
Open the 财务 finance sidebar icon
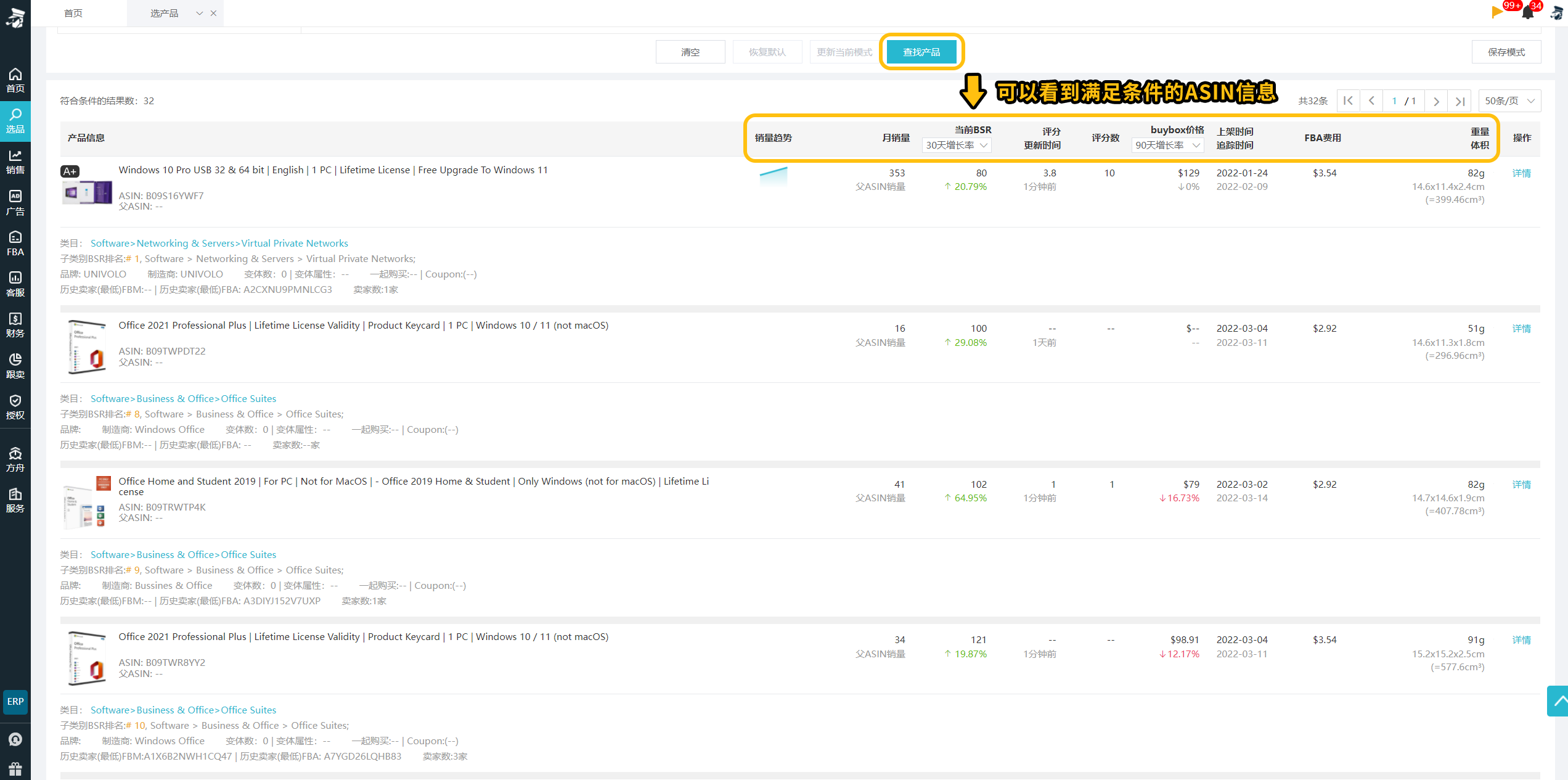point(15,325)
